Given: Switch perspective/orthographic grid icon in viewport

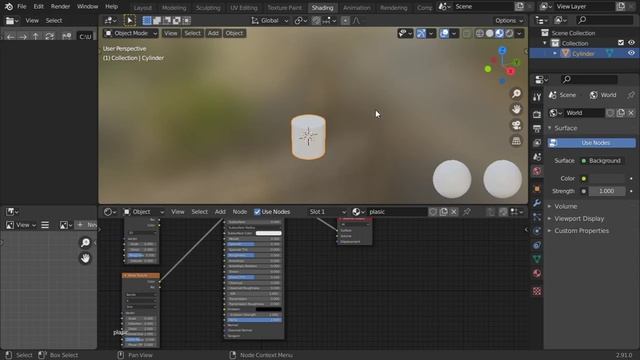Looking at the screenshot, I should tap(516, 141).
